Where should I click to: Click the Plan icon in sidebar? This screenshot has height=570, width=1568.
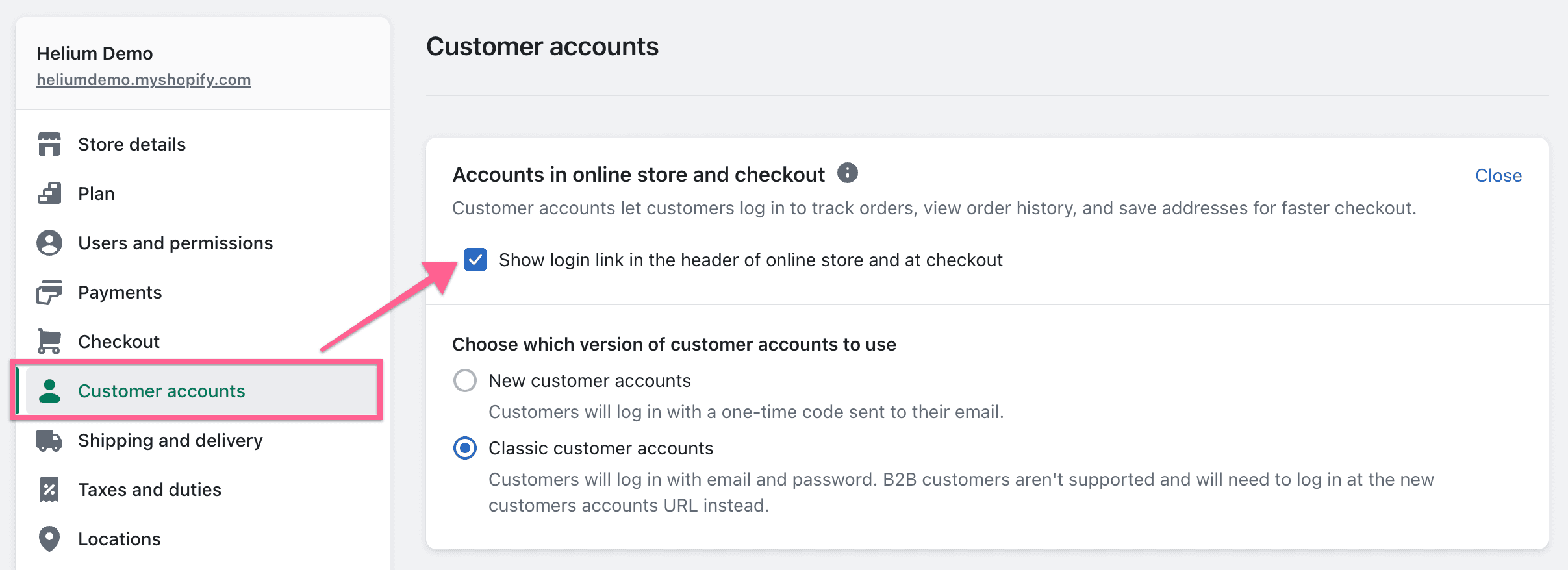tap(49, 193)
